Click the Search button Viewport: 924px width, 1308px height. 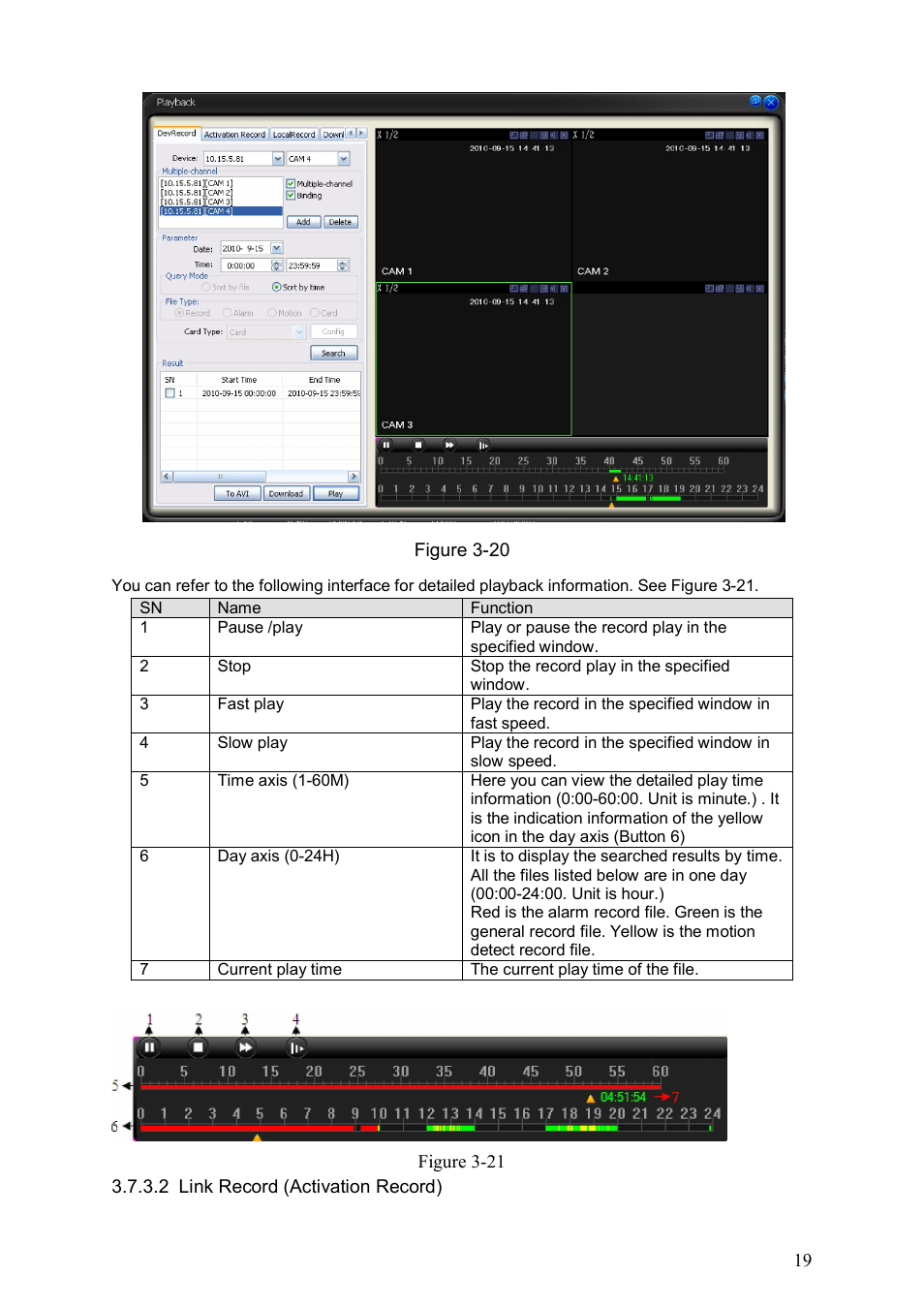(x=333, y=354)
